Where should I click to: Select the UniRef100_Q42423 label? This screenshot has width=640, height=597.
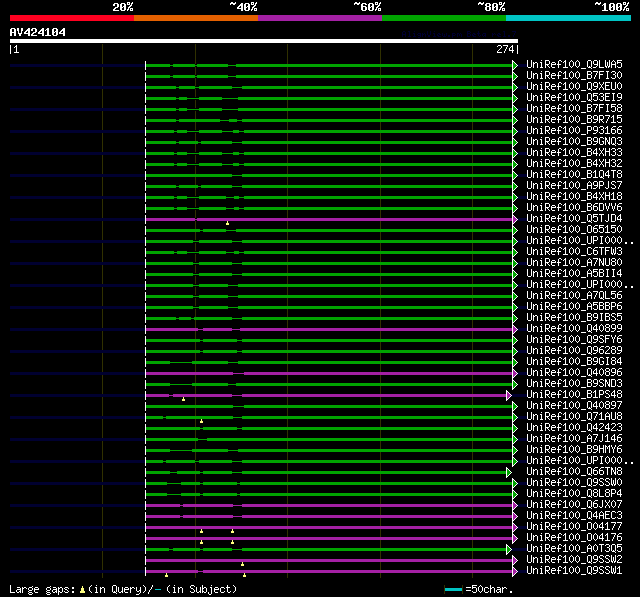tap(574, 428)
